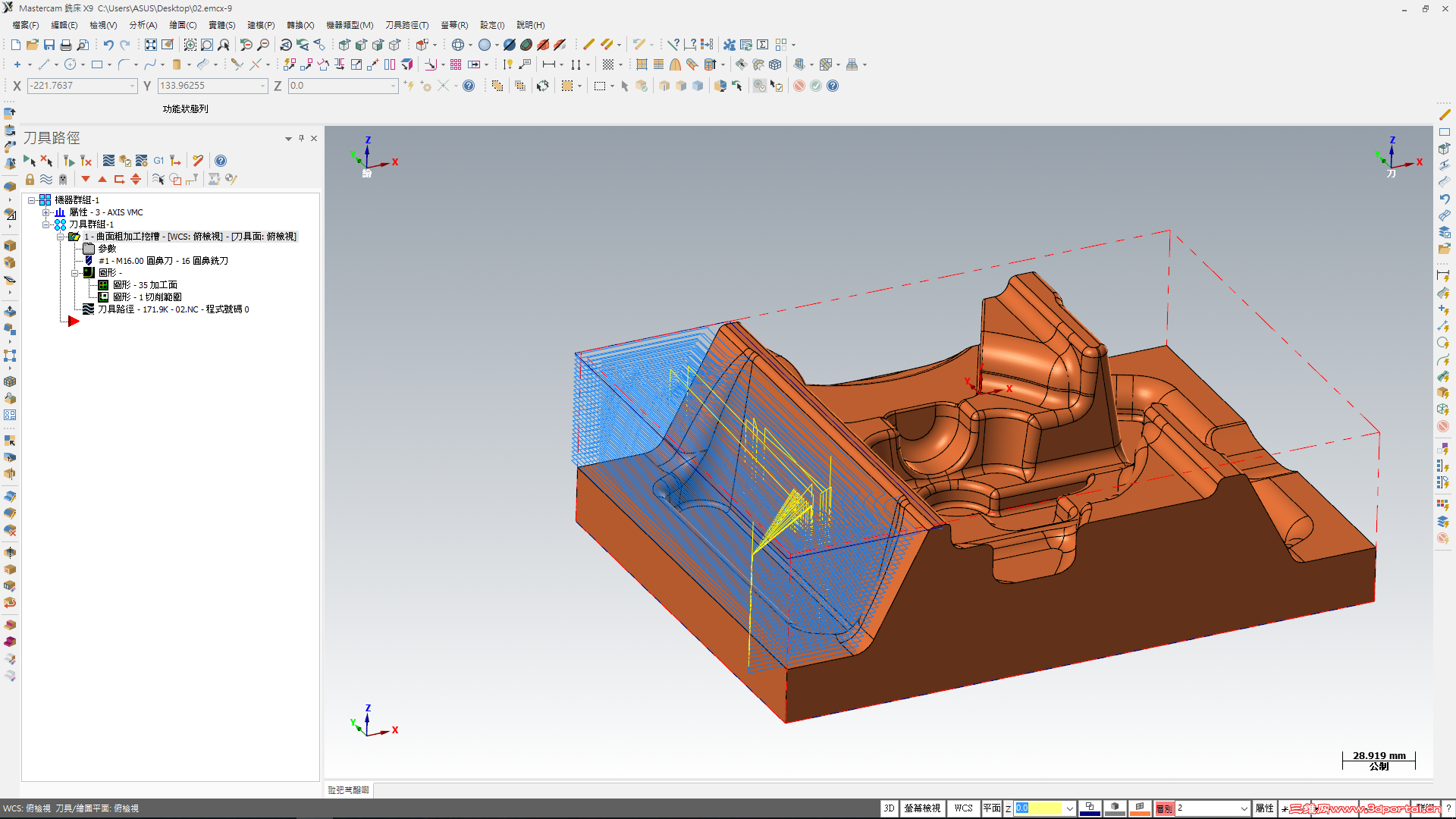The image size is (1456, 819).
Task: Click the Backplot selected operations icon
Action: click(108, 161)
